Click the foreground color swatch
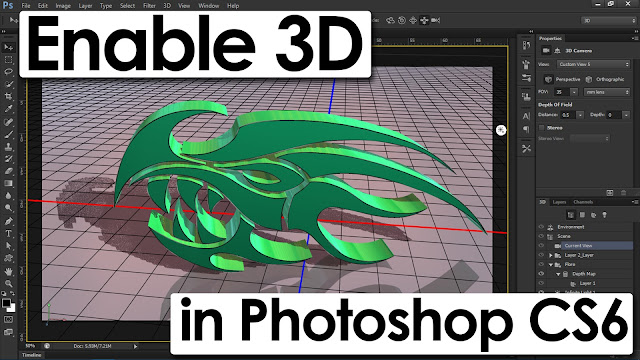Viewport: 640px width, 360px height. (x=6, y=303)
